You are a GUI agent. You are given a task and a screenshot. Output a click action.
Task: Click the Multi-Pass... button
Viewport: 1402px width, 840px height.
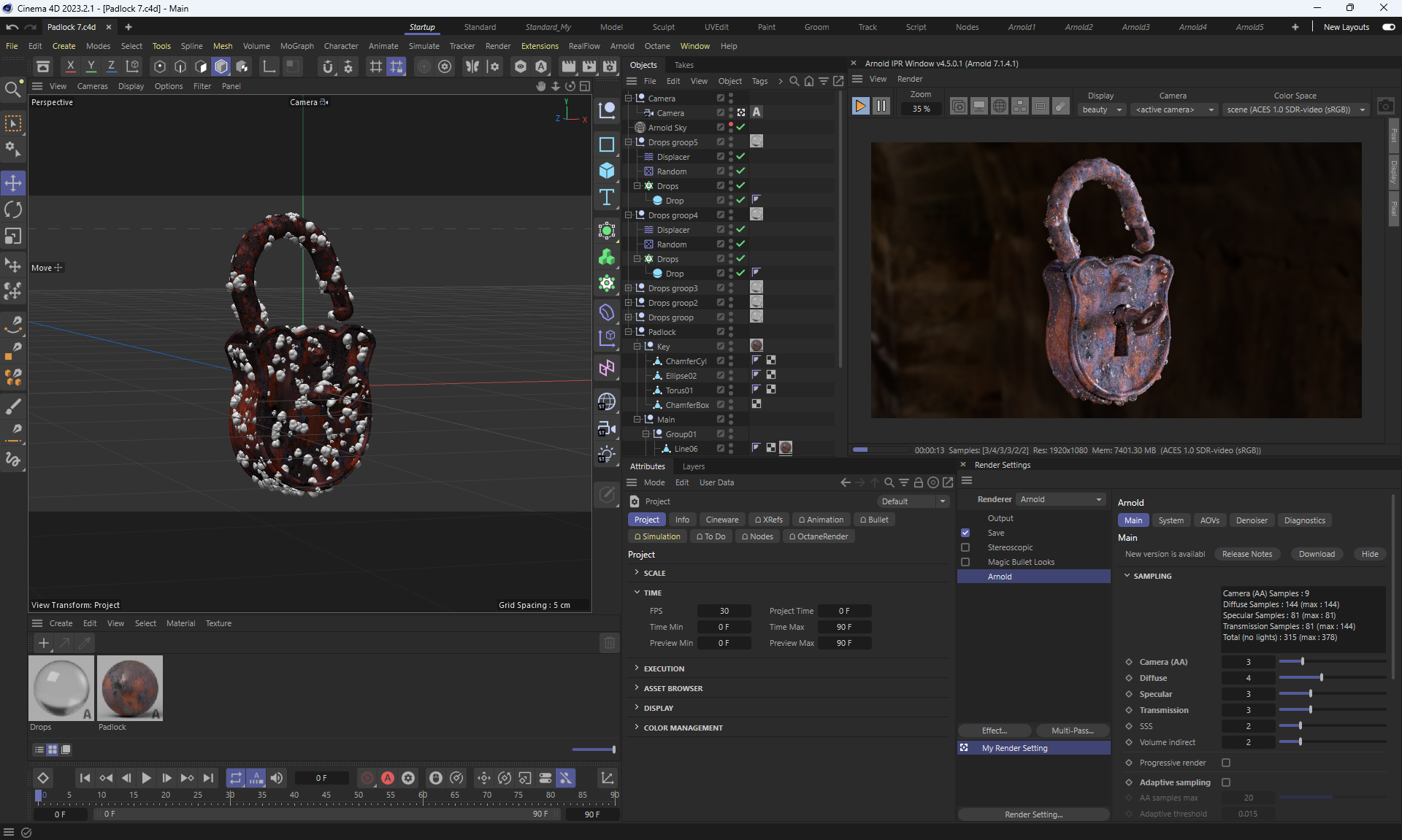click(1072, 731)
